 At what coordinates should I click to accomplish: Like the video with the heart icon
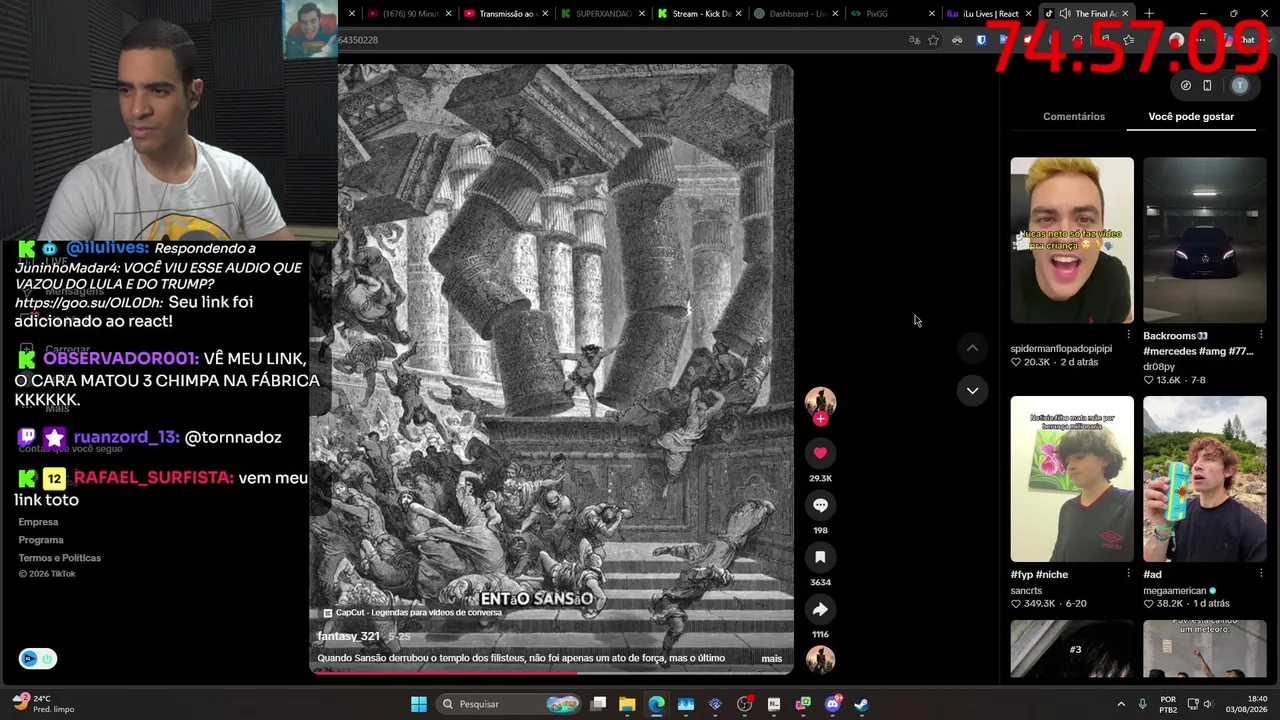click(820, 453)
